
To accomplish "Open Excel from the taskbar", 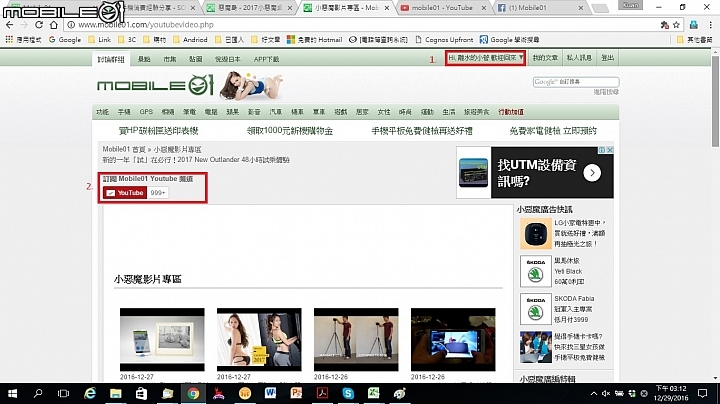I will tap(374, 393).
